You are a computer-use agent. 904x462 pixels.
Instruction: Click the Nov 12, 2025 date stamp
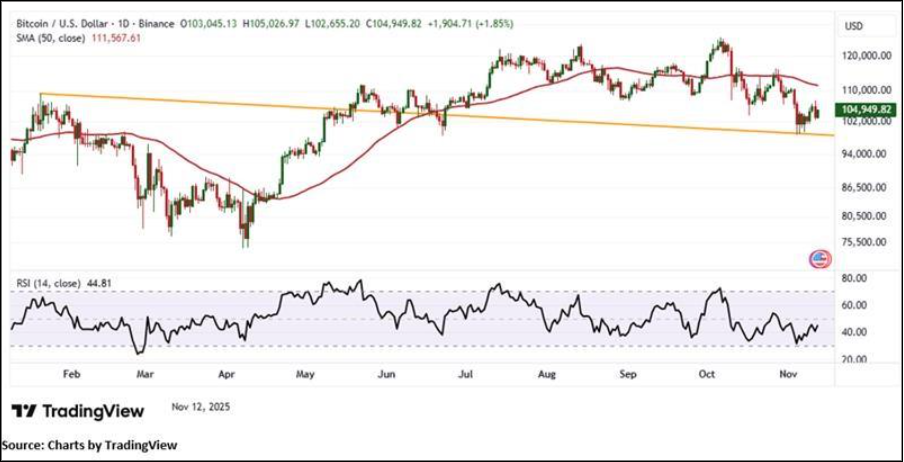coord(201,407)
